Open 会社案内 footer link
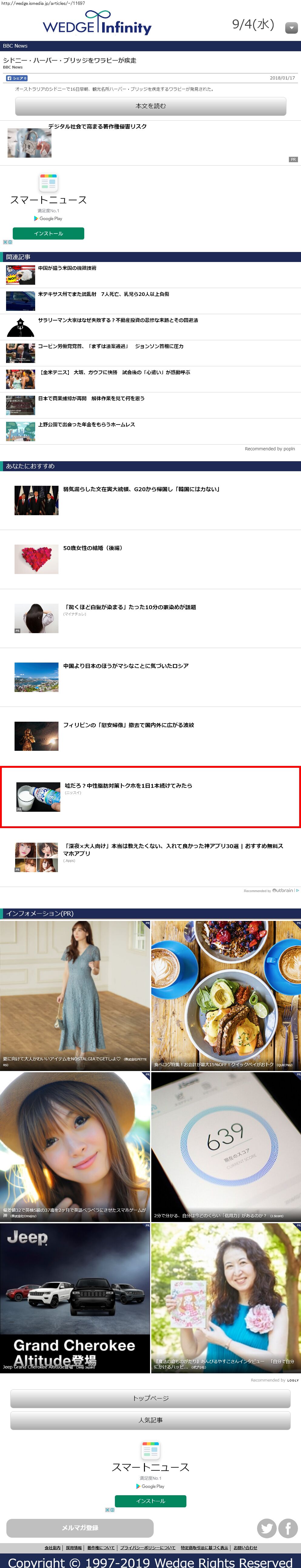The image size is (301, 1568). (x=52, y=1548)
